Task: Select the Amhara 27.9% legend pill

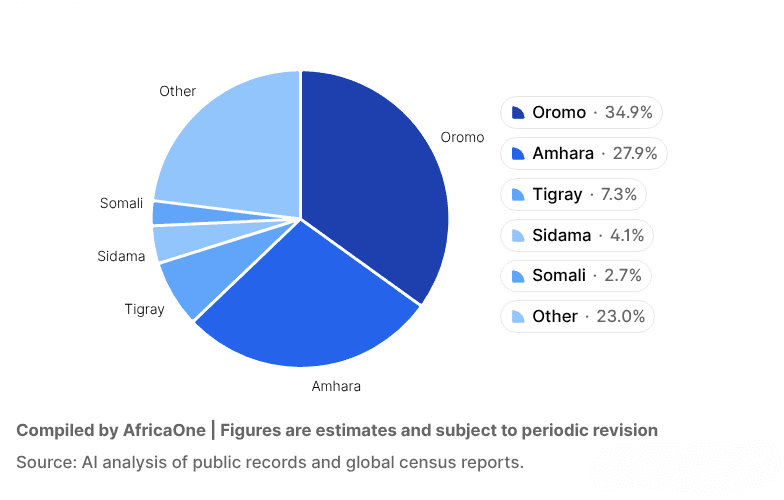Action: tap(583, 154)
